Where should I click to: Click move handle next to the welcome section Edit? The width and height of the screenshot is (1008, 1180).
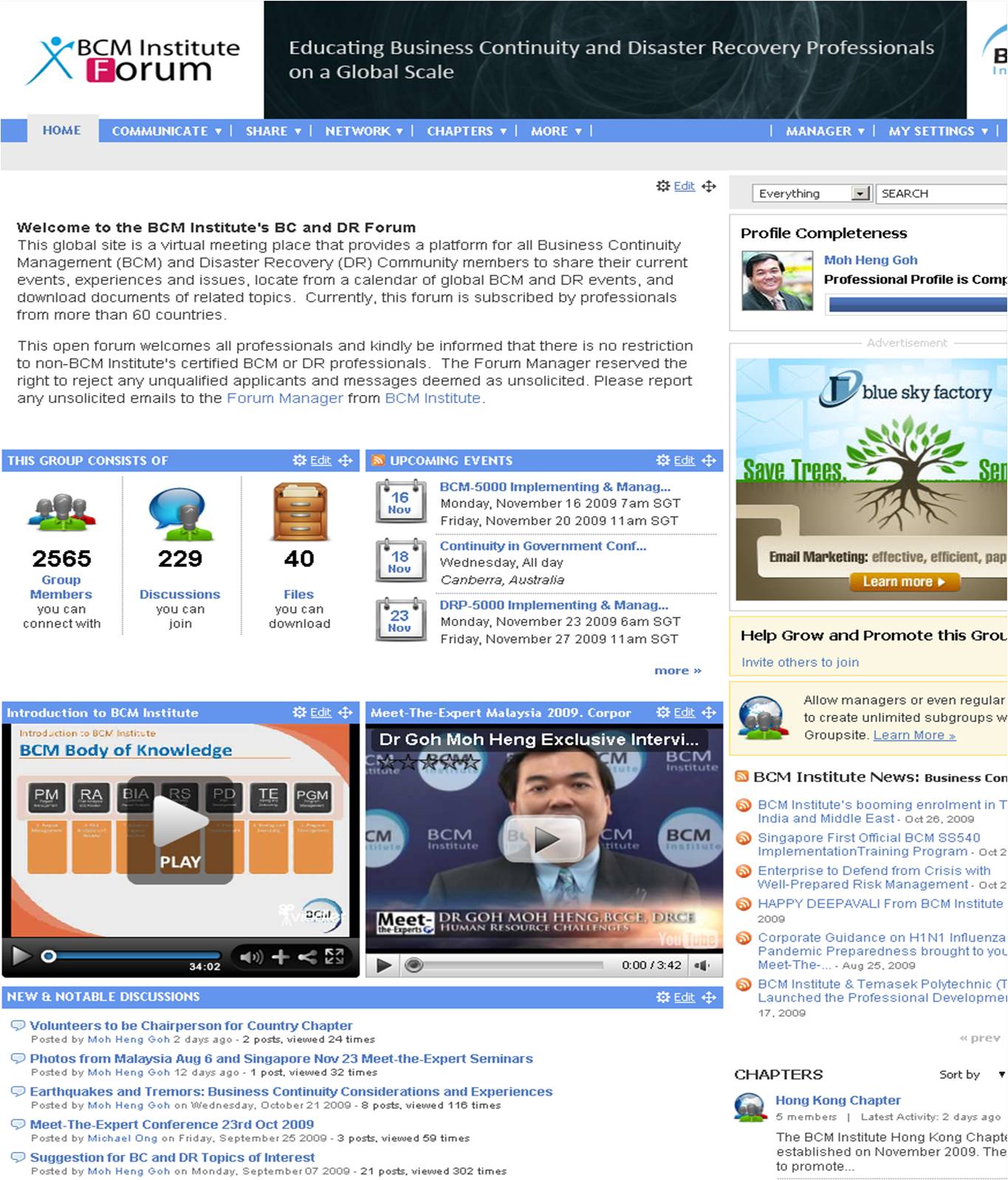709,186
